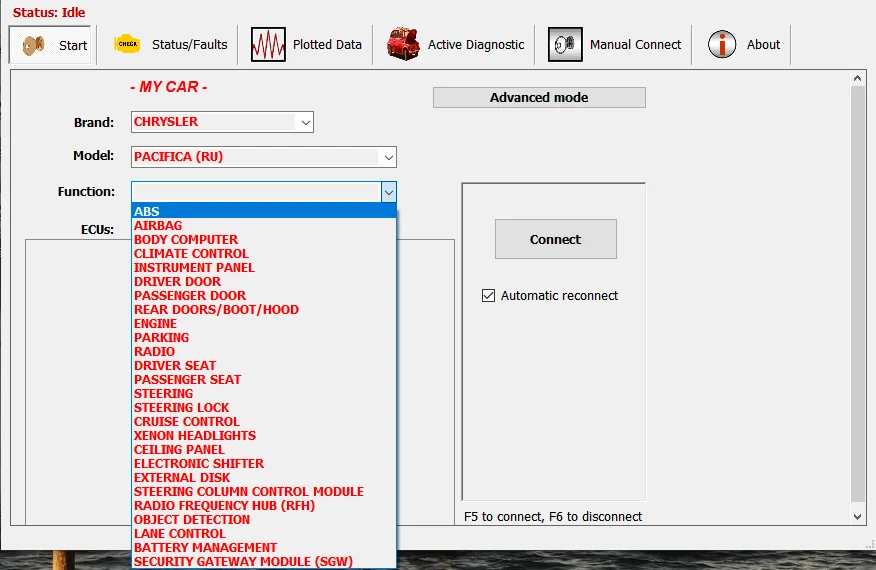Select STEERING COLUMN CONTROL MODULE option
The width and height of the screenshot is (876, 570).
coord(264,491)
